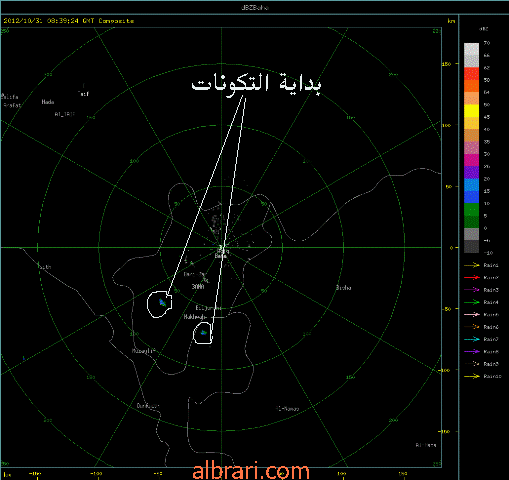Screen dimensions: 509x480
Task: Click the radar center at Baha
Action: click(221, 248)
